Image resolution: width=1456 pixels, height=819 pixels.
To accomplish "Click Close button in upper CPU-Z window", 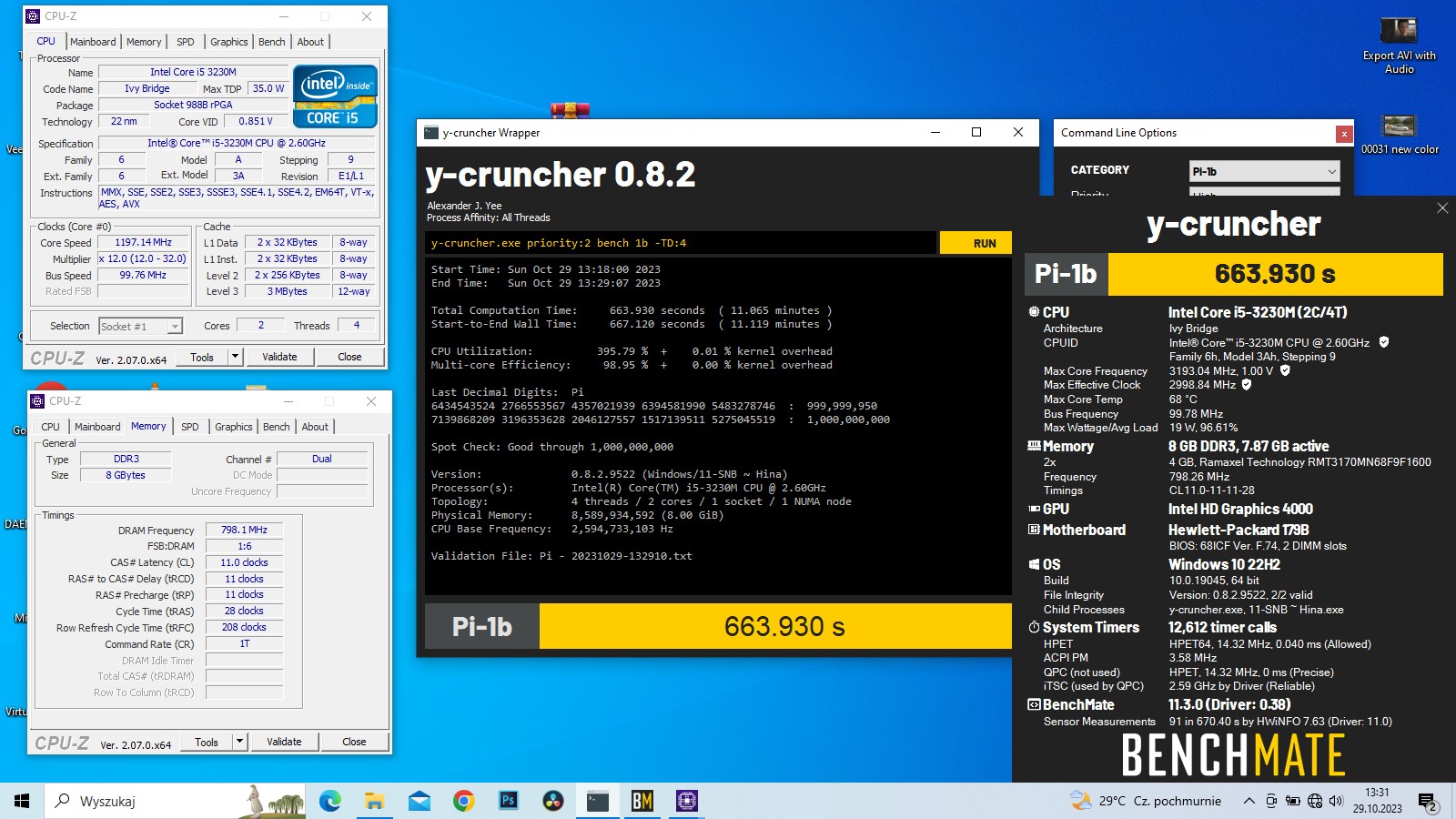I will 349,357.
